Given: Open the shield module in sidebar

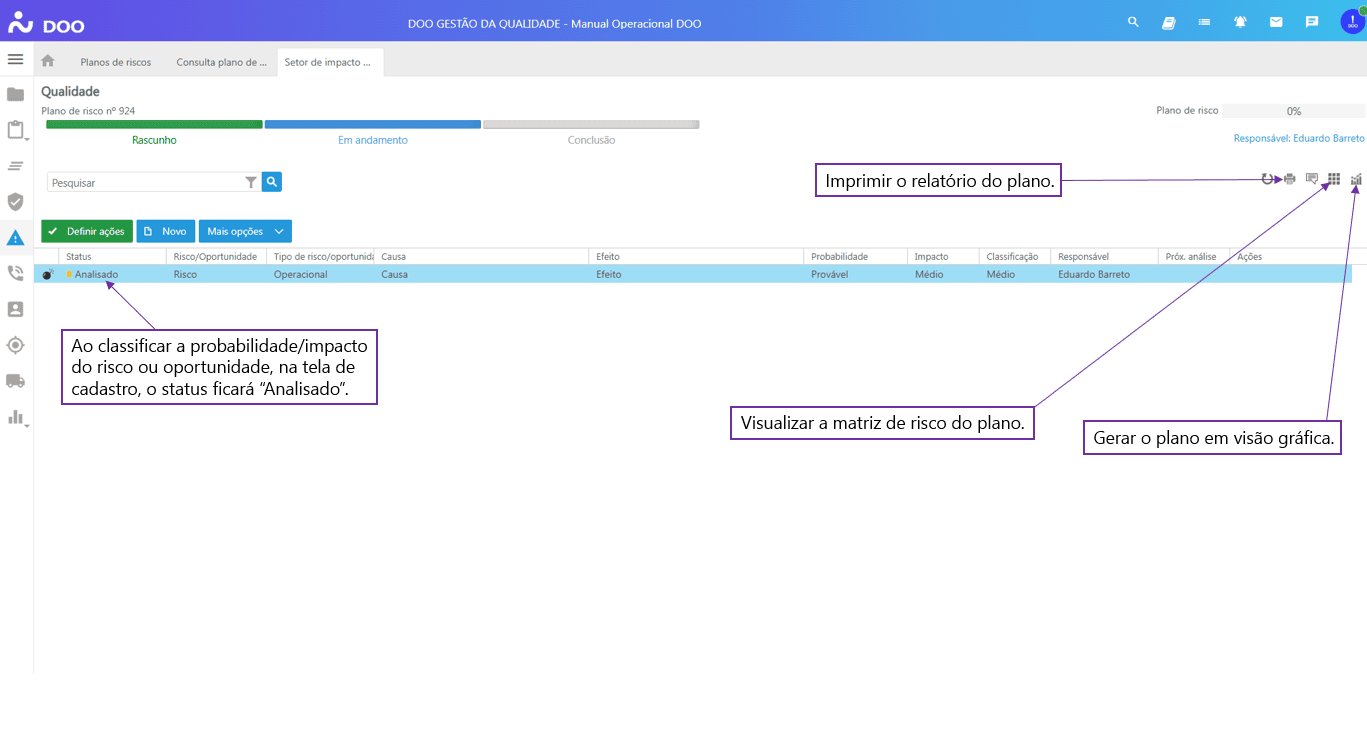Looking at the screenshot, I should coord(15,202).
